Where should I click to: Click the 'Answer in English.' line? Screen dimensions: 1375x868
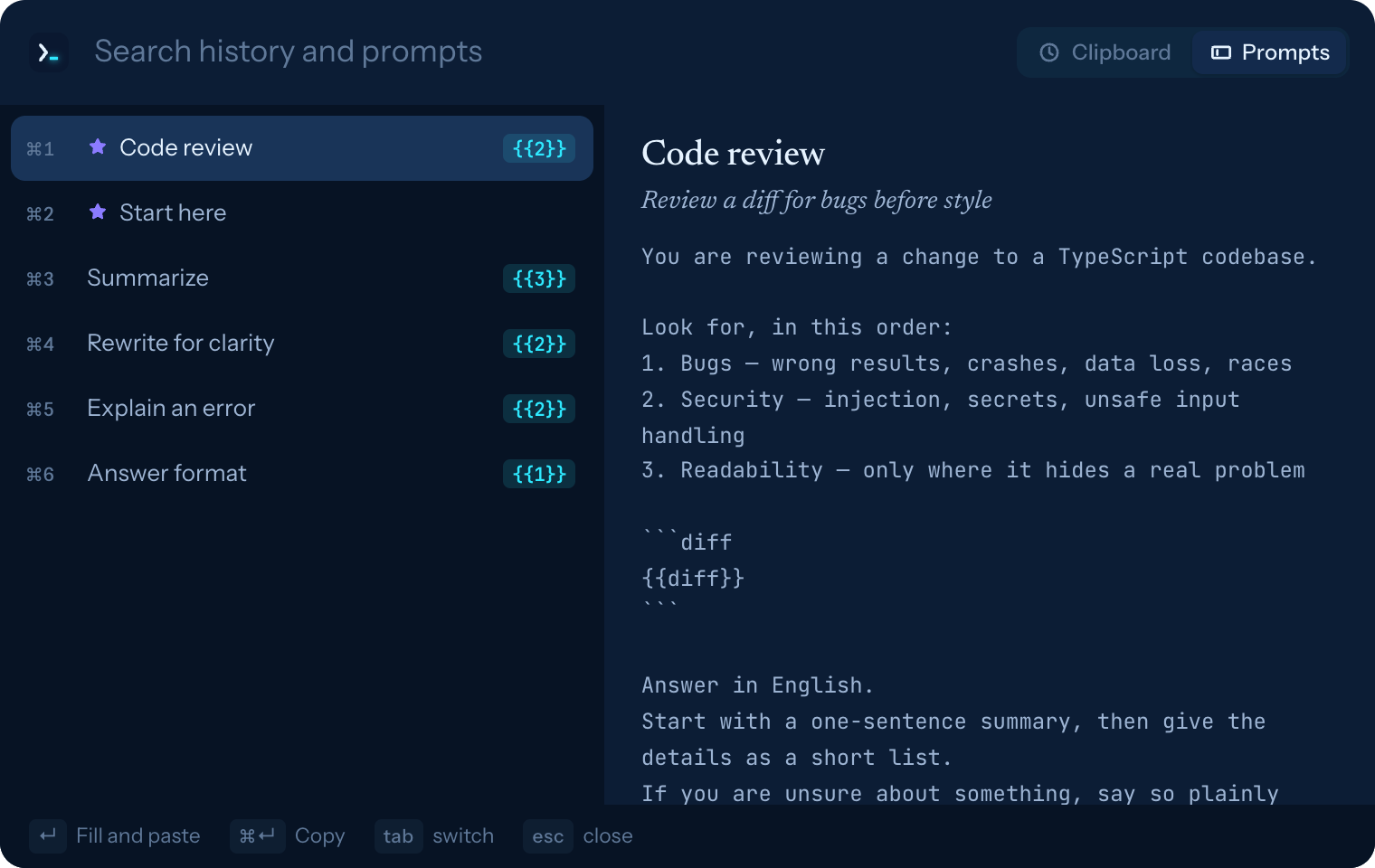coord(758,685)
